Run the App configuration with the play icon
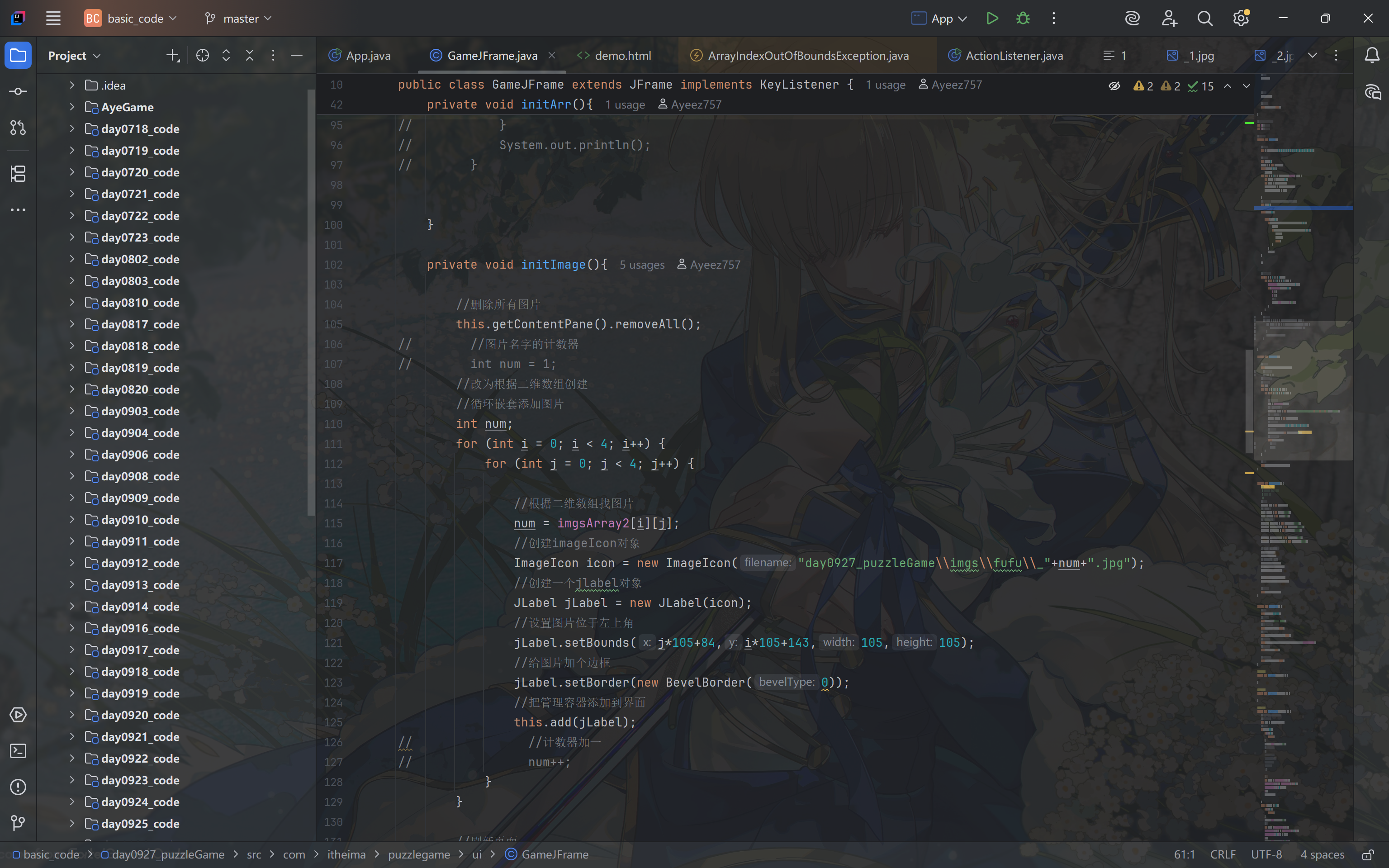 click(992, 19)
